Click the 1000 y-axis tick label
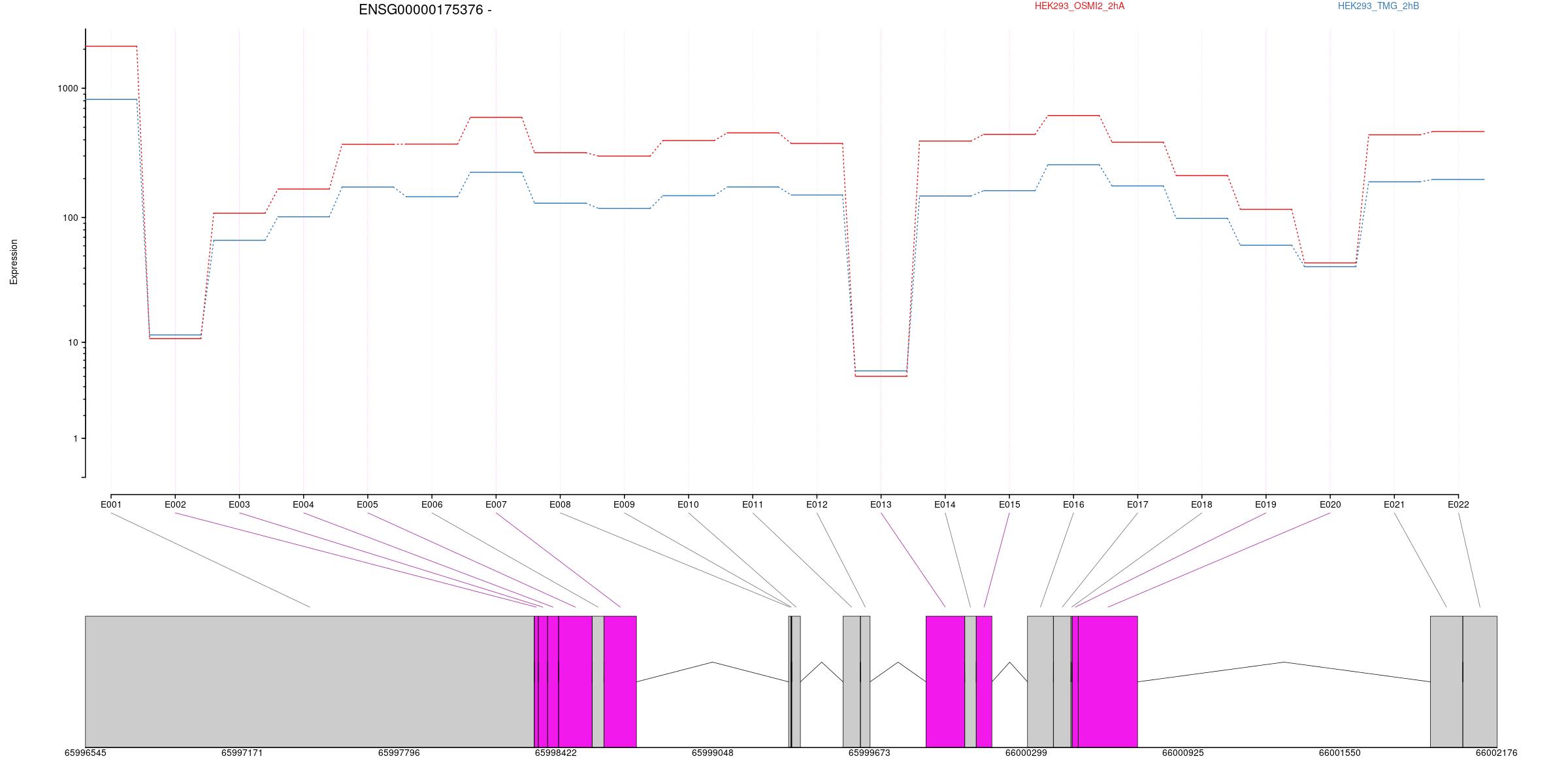The height and width of the screenshot is (784, 1568). [x=68, y=89]
